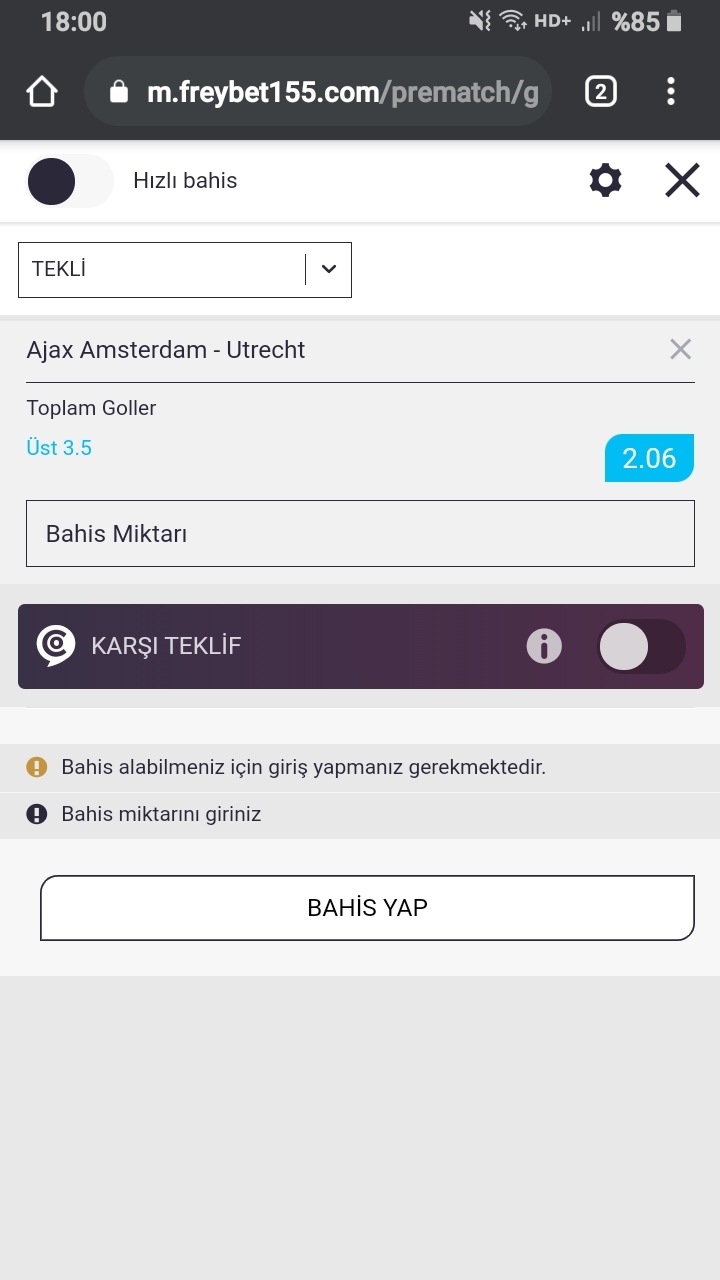The height and width of the screenshot is (1280, 720).
Task: Tap the enter bet amount alert icon
Action: [37, 814]
